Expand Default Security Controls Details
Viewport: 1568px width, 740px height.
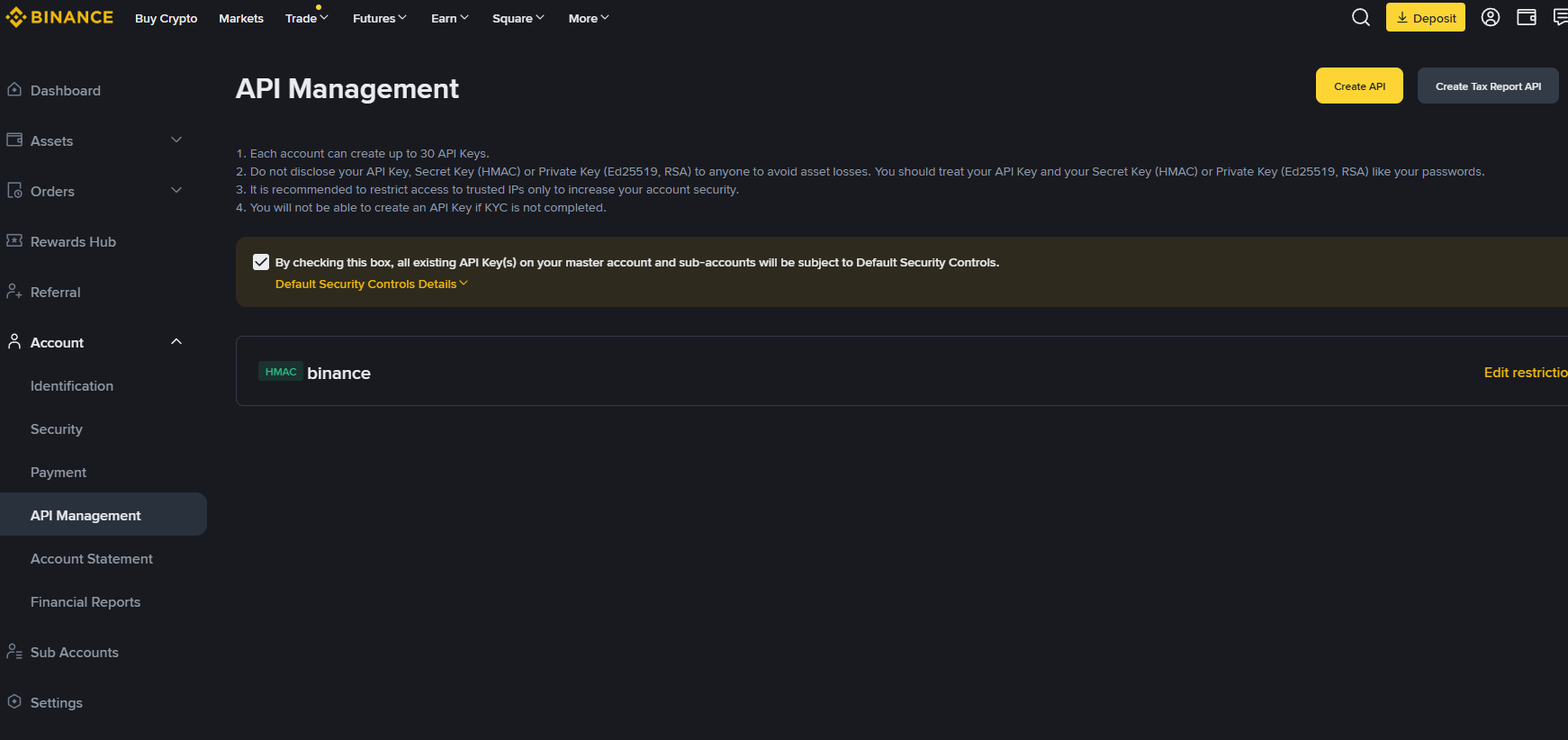click(x=371, y=284)
